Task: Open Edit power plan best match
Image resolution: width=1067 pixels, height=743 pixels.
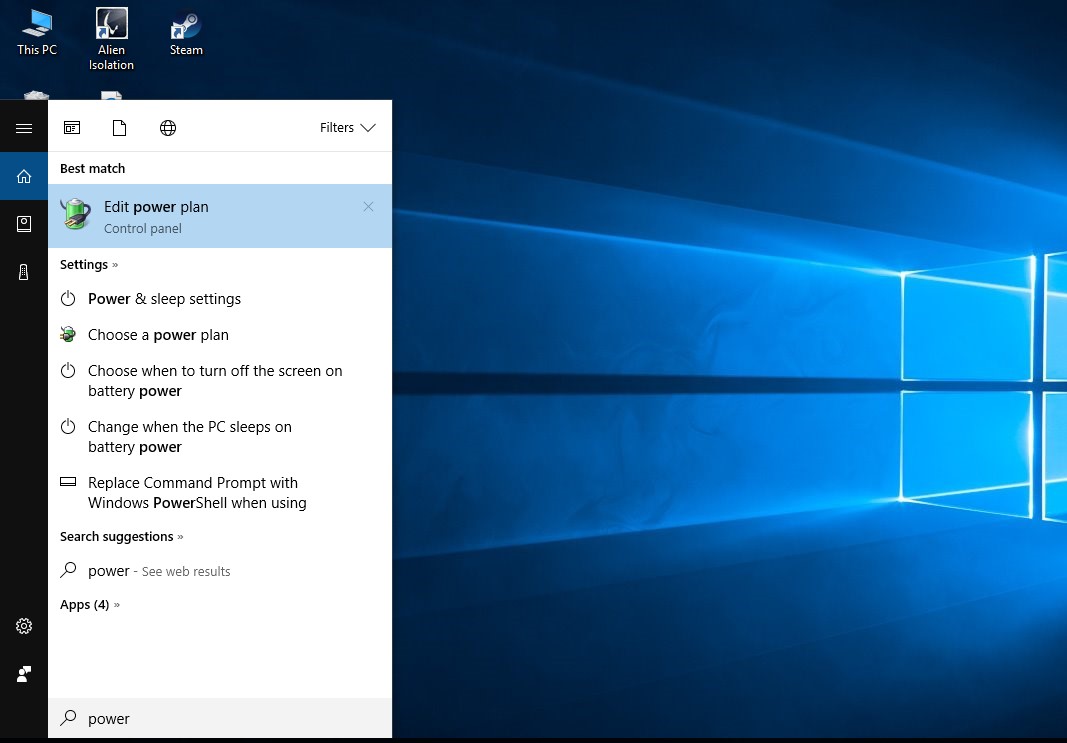Action: click(220, 216)
